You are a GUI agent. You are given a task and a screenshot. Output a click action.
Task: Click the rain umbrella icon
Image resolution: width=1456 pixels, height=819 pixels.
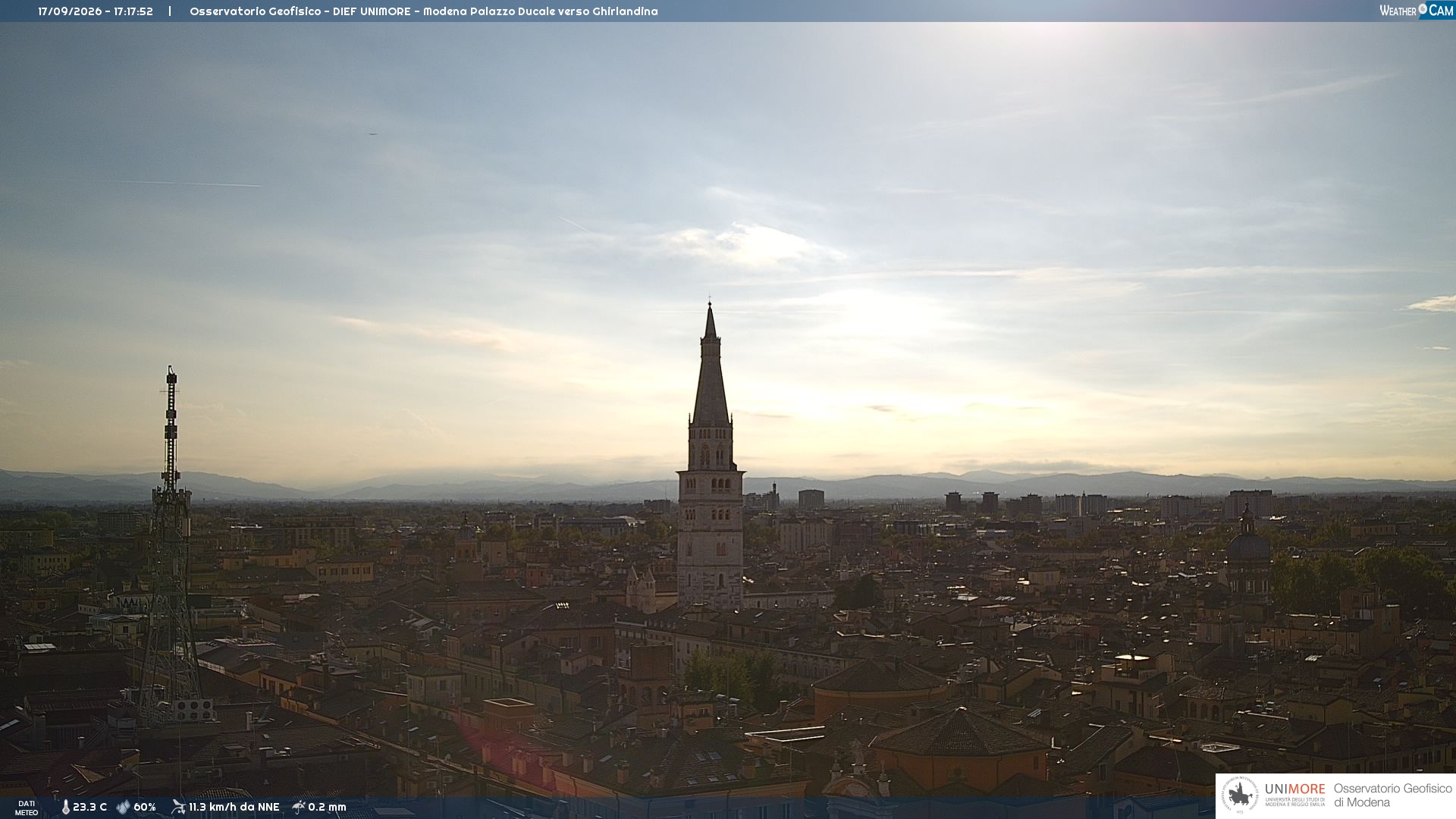(299, 807)
